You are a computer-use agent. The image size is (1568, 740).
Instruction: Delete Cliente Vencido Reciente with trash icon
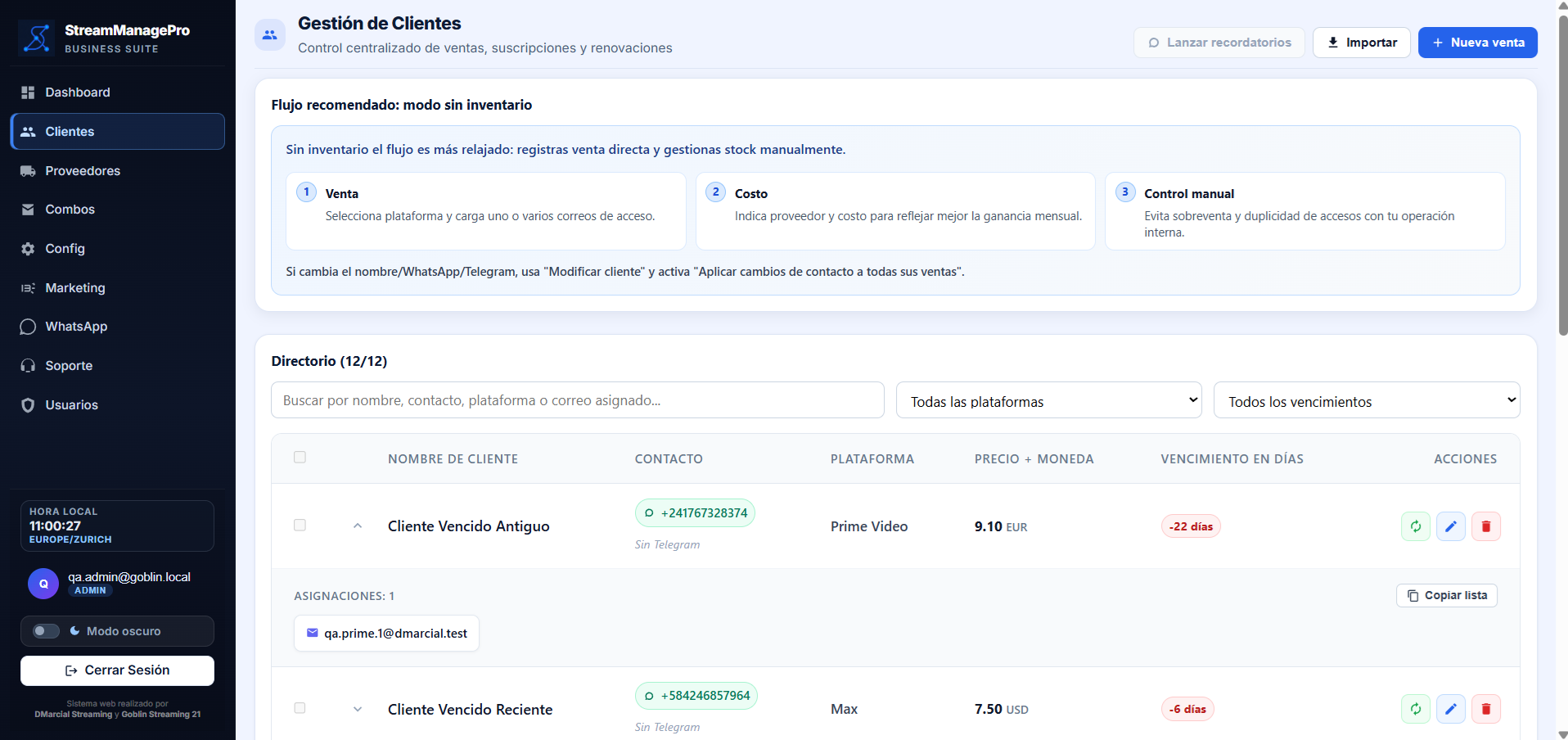pos(1486,709)
